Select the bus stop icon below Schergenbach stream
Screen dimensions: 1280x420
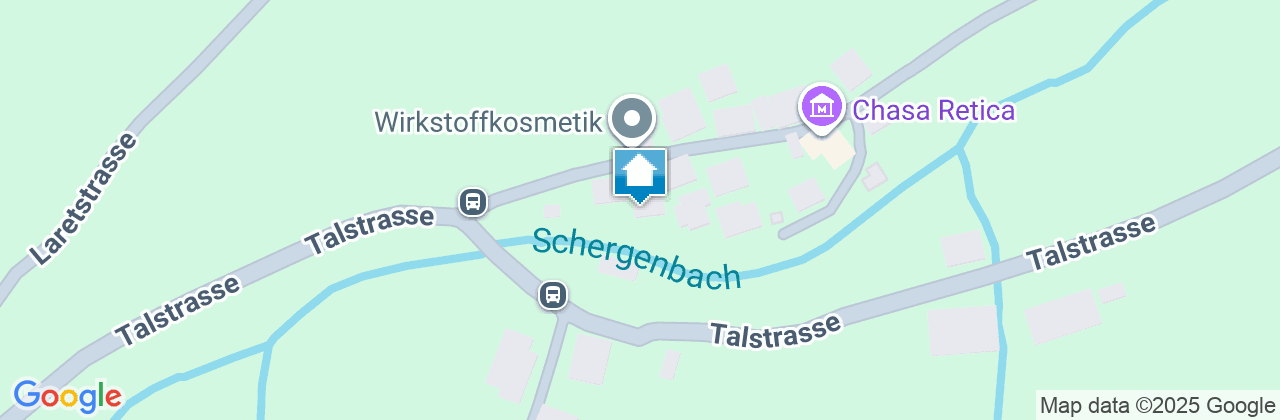(552, 295)
